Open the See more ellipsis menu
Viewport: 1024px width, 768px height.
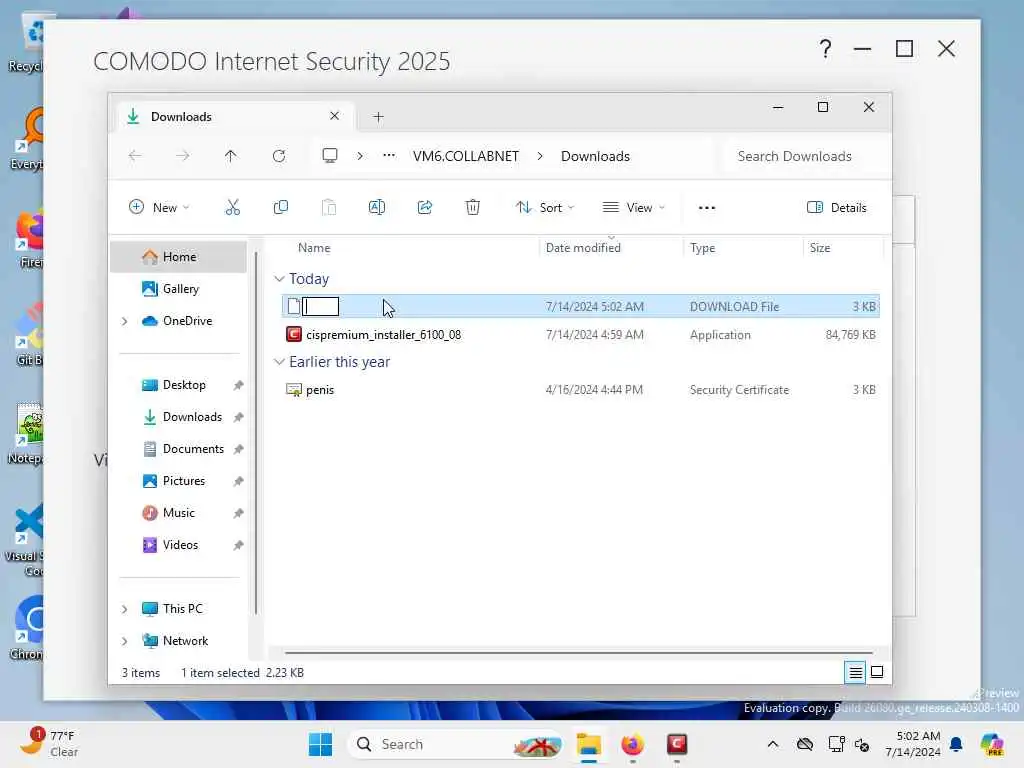click(x=707, y=208)
